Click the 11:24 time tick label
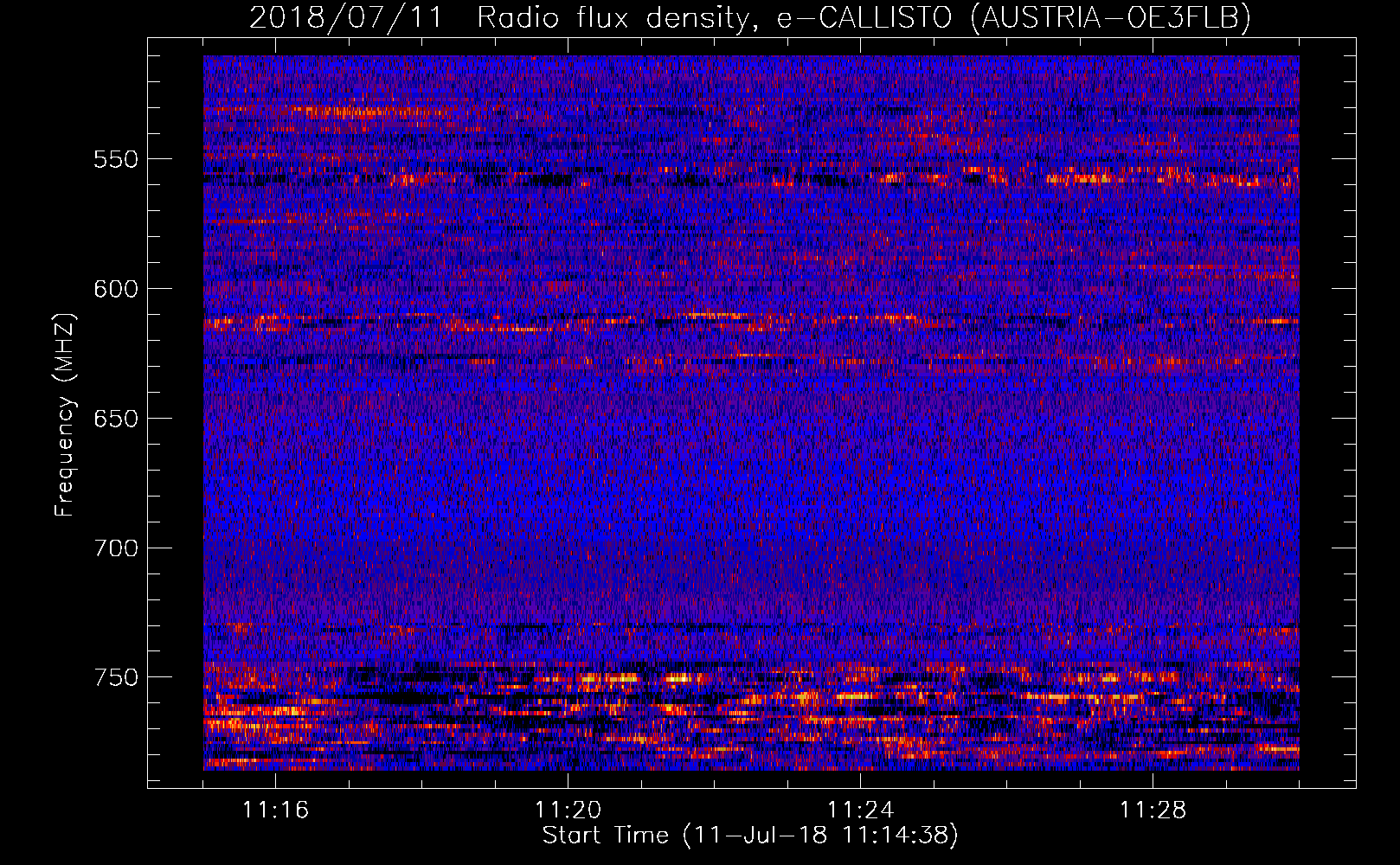Image resolution: width=1400 pixels, height=865 pixels. tap(860, 810)
